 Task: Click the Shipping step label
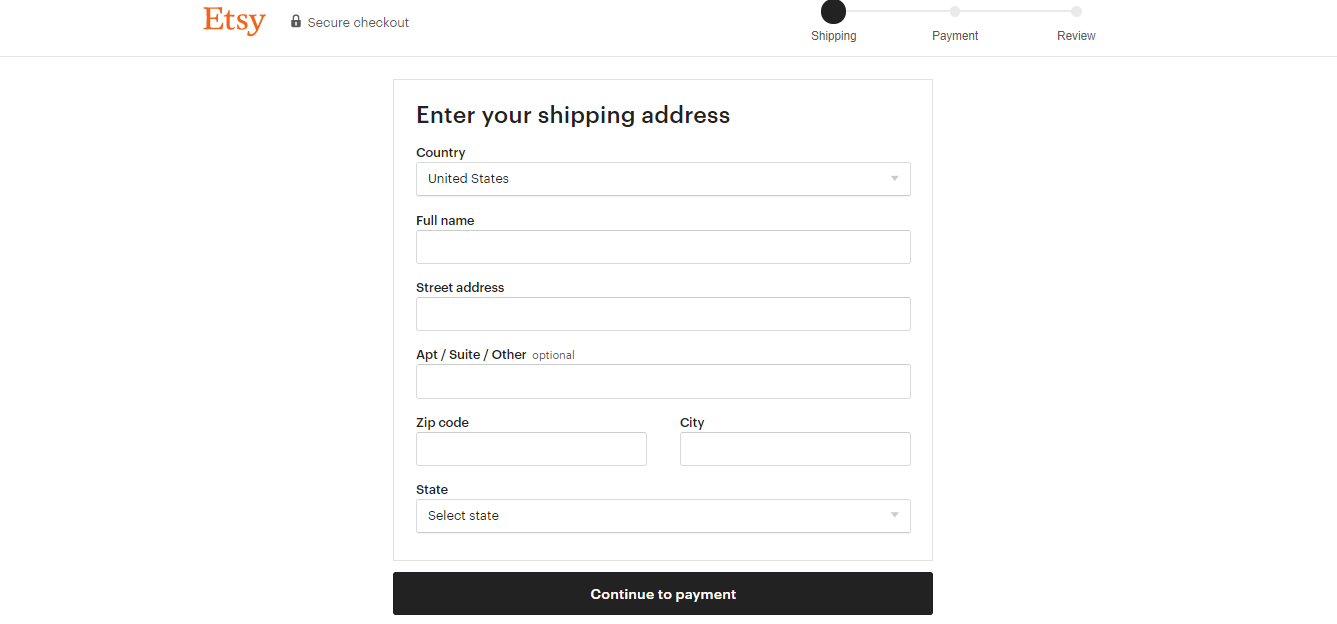tap(833, 36)
